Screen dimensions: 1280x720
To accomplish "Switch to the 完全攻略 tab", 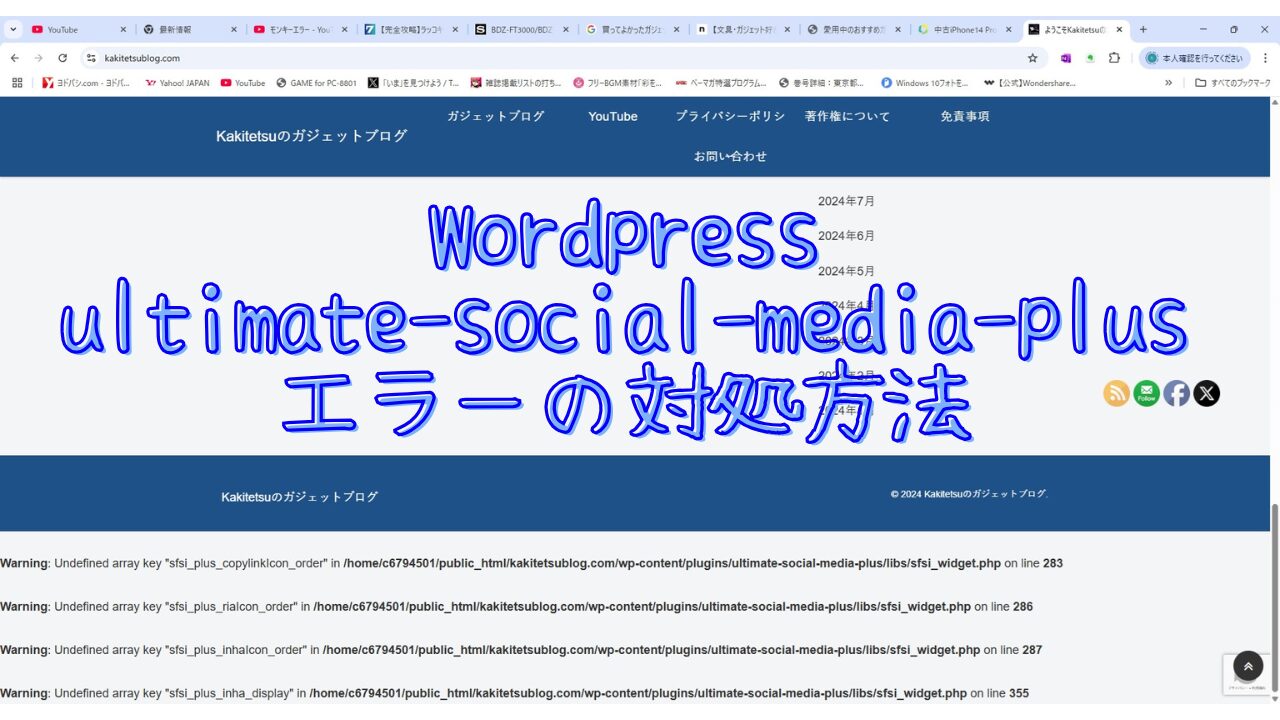I will (408, 30).
